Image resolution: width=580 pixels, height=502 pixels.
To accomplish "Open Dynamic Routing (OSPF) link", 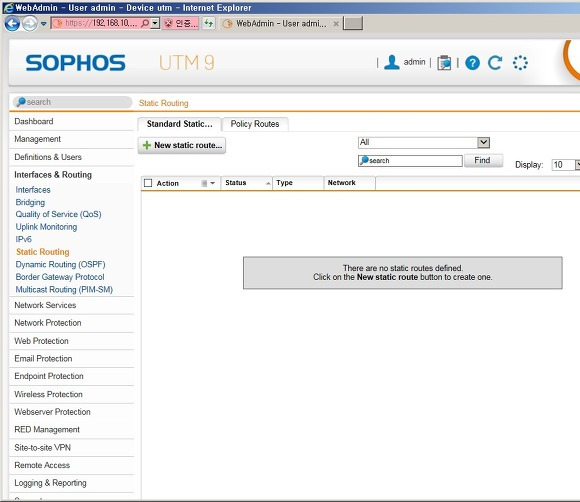I will coord(60,265).
